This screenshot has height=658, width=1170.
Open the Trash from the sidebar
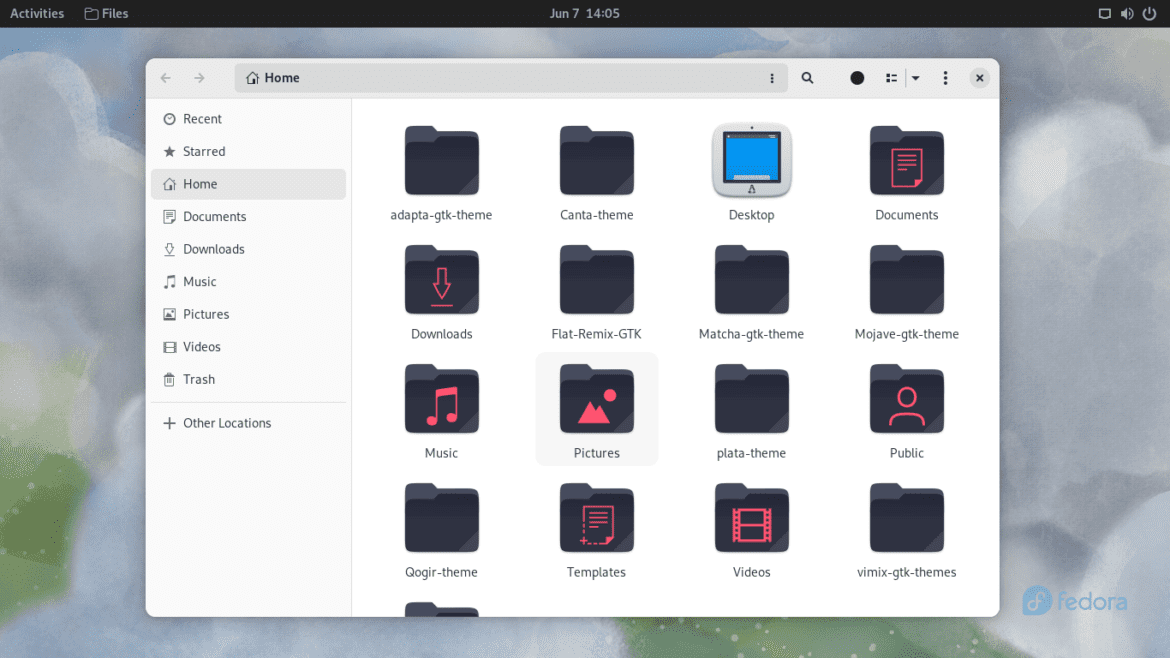pos(198,379)
